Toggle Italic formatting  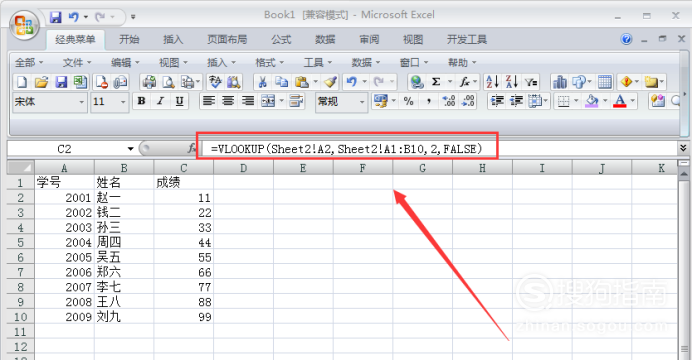160,101
